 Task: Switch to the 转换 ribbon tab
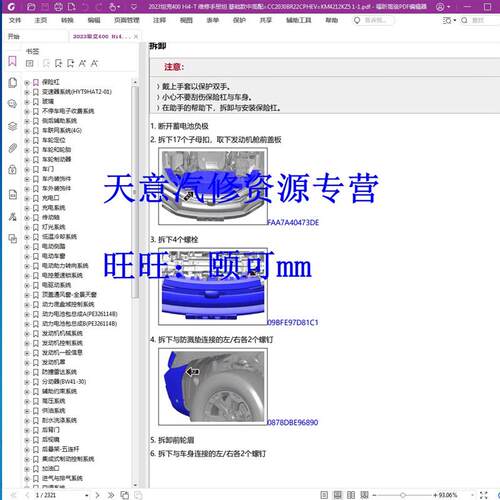point(67,20)
